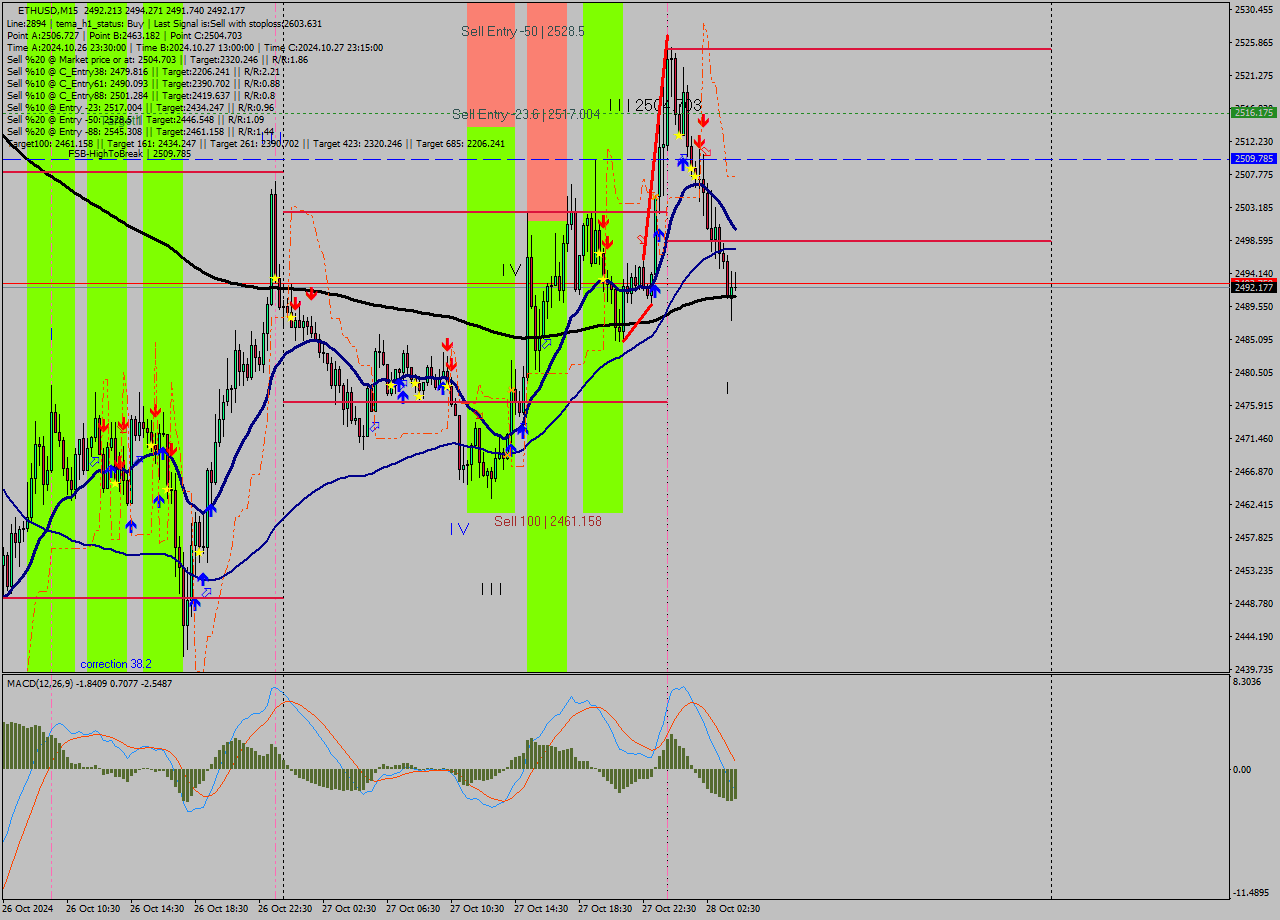The image size is (1280, 920).
Task: Click 2480.505 on the price axis
Action: (x=1254, y=372)
